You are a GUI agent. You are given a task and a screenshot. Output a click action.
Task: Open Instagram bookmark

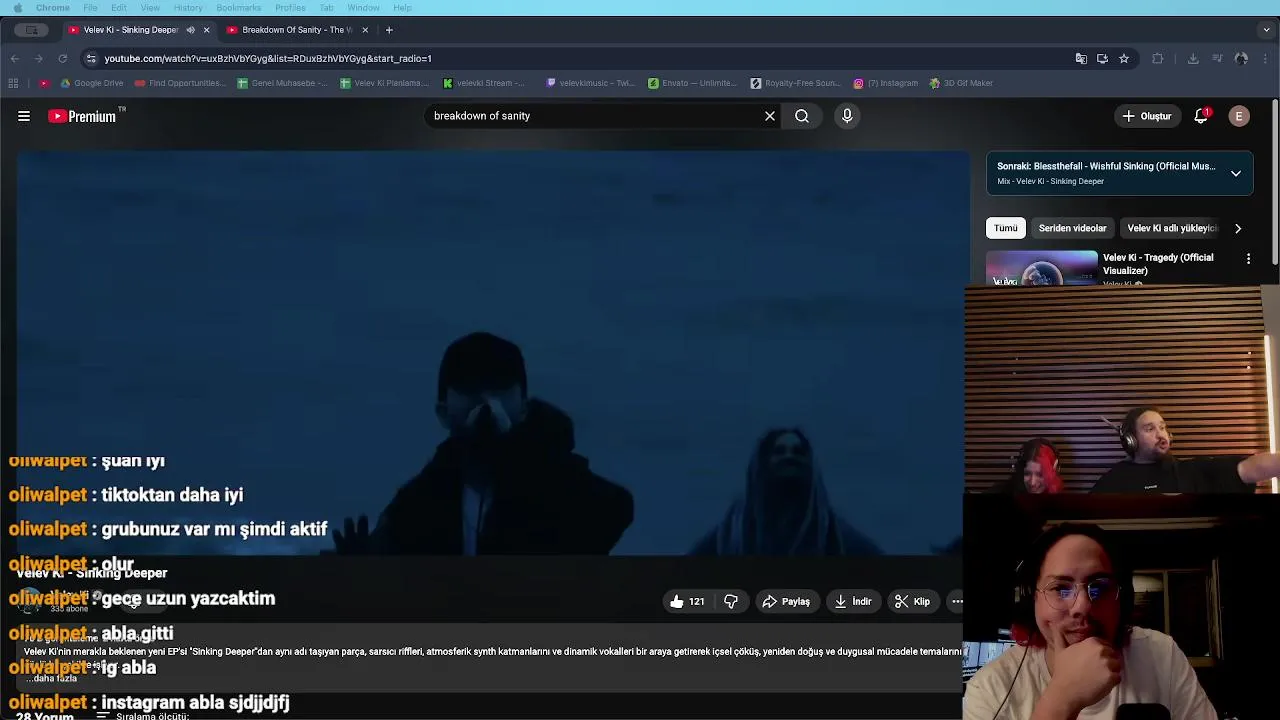(x=886, y=83)
